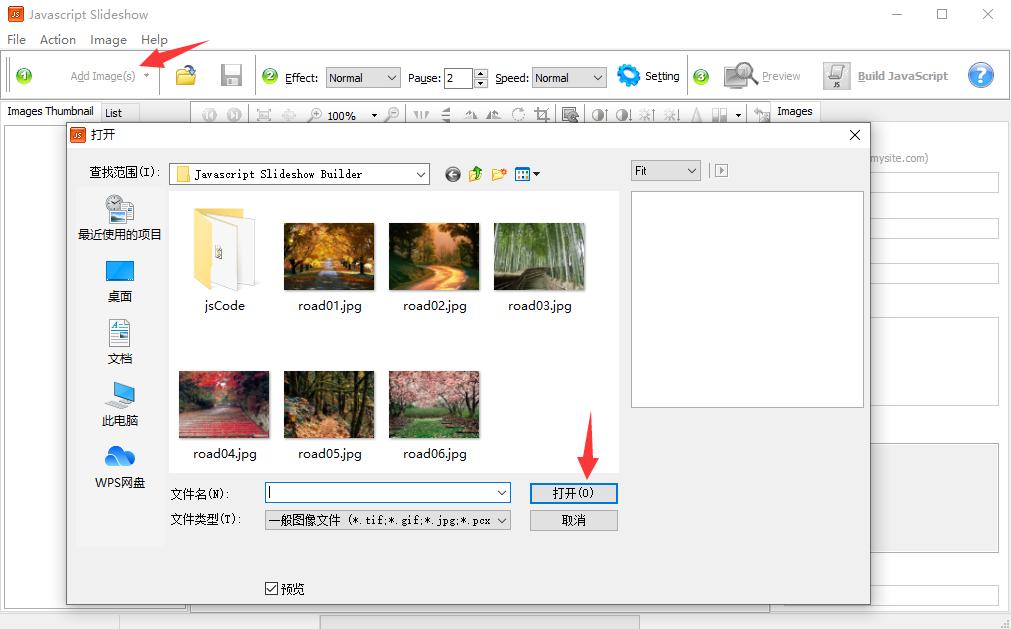Open the Help menu

point(154,39)
